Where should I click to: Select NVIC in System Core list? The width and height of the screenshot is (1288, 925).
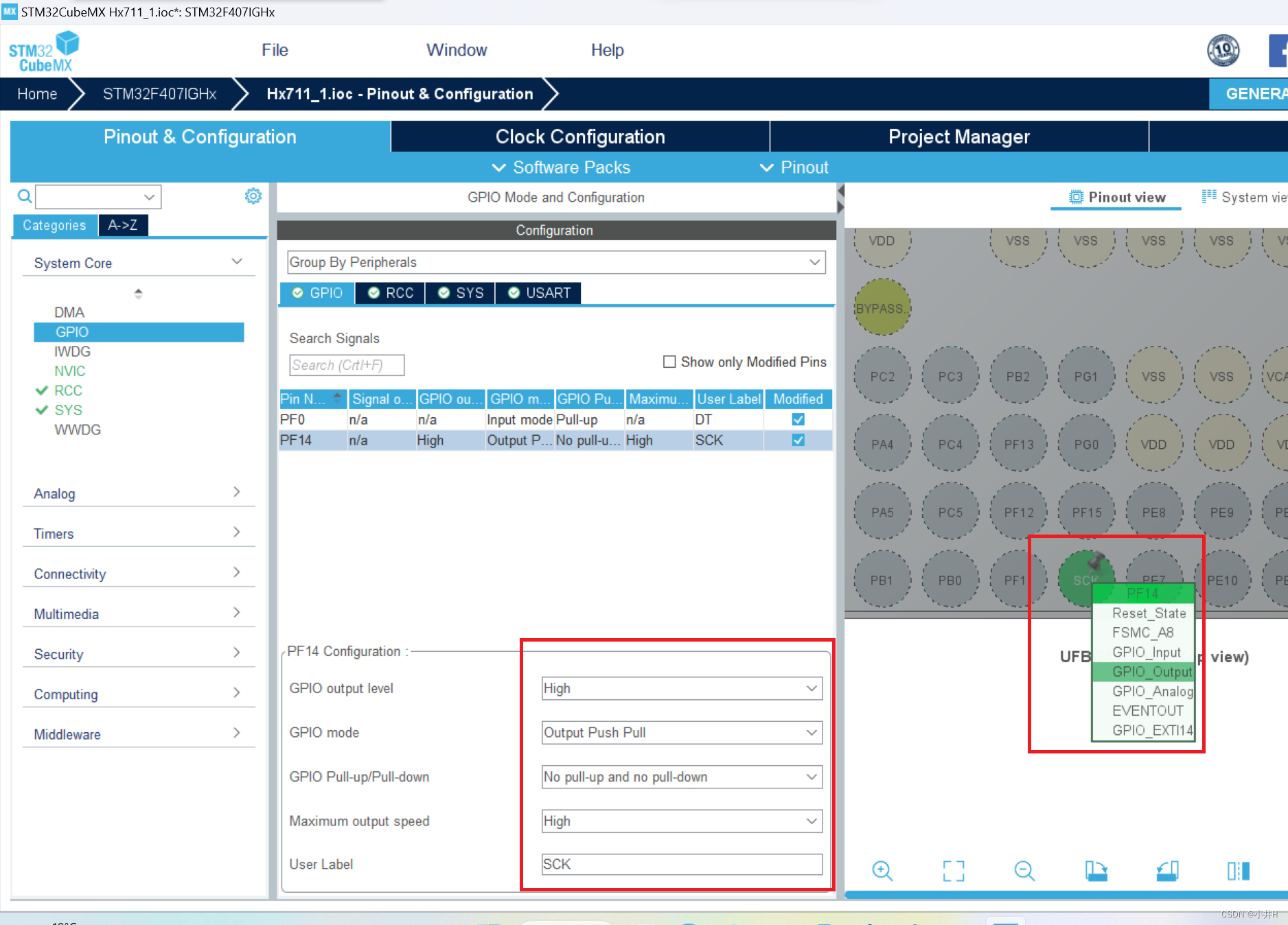coord(70,371)
